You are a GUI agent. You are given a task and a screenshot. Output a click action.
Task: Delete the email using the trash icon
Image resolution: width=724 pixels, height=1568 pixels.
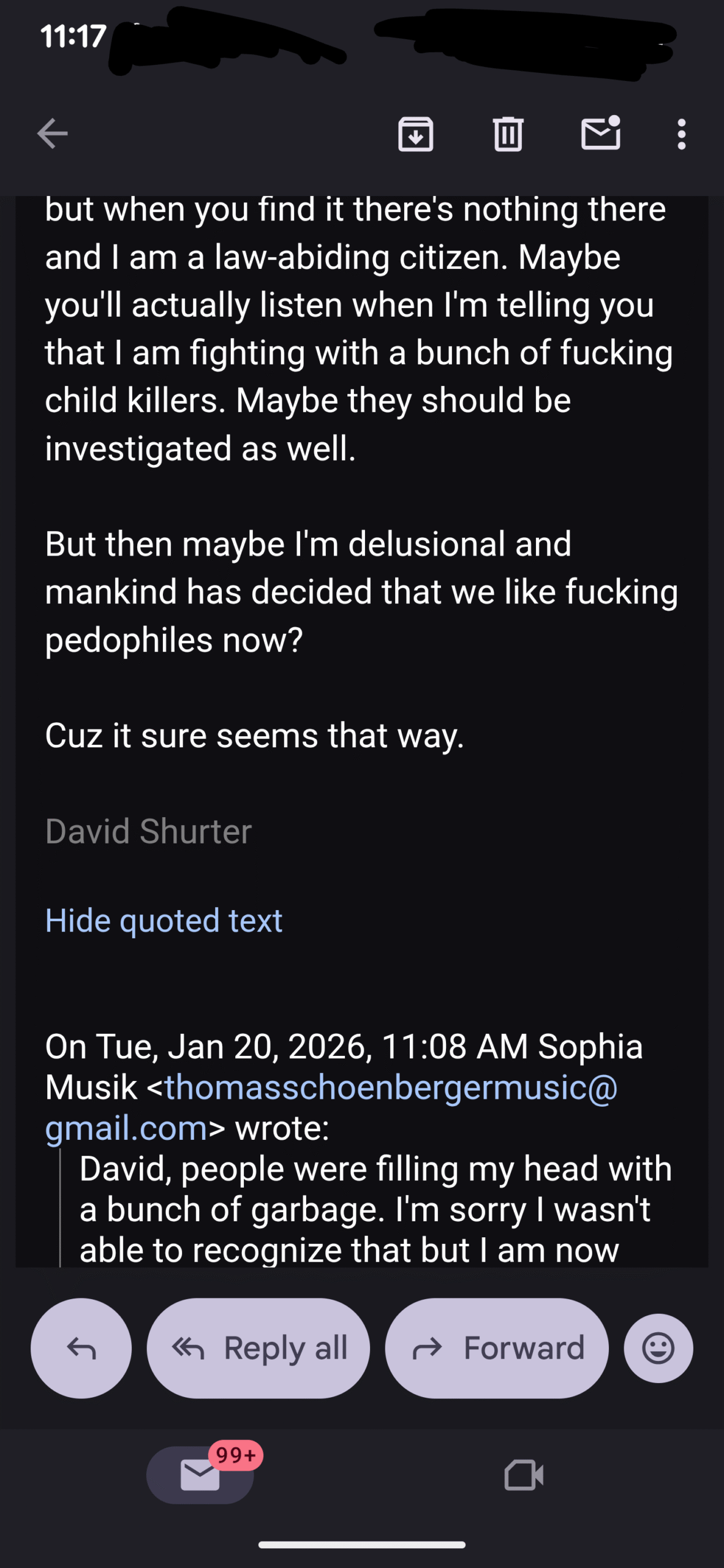(508, 134)
